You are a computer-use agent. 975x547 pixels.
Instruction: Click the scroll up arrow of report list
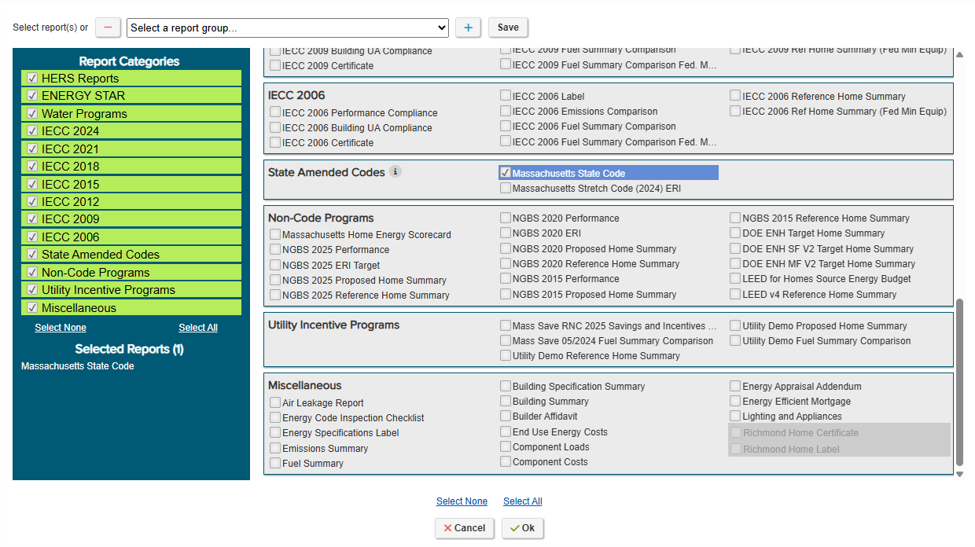tap(959, 55)
